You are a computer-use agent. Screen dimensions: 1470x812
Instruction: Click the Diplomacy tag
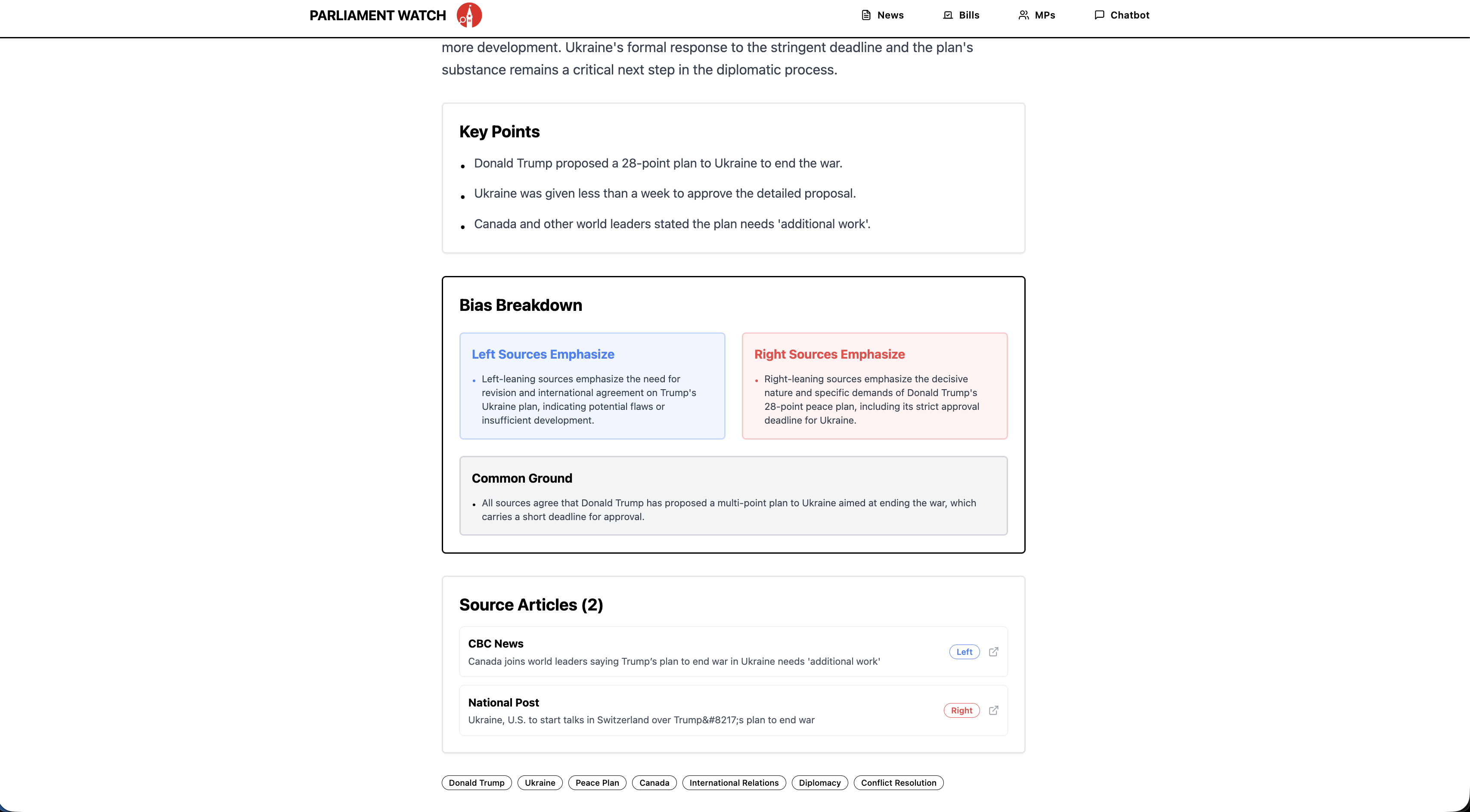[x=819, y=783]
